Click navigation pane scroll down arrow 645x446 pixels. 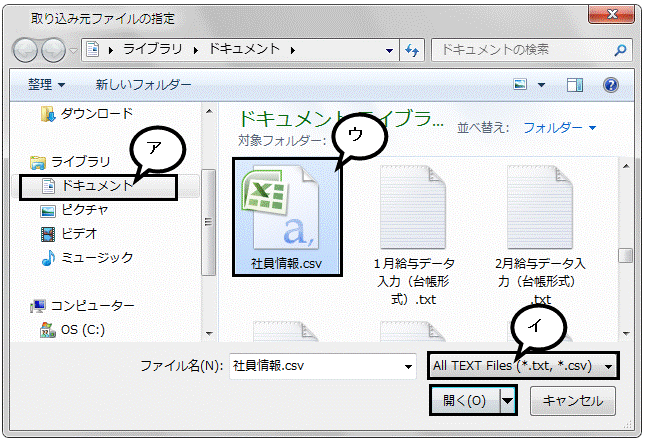click(x=209, y=334)
